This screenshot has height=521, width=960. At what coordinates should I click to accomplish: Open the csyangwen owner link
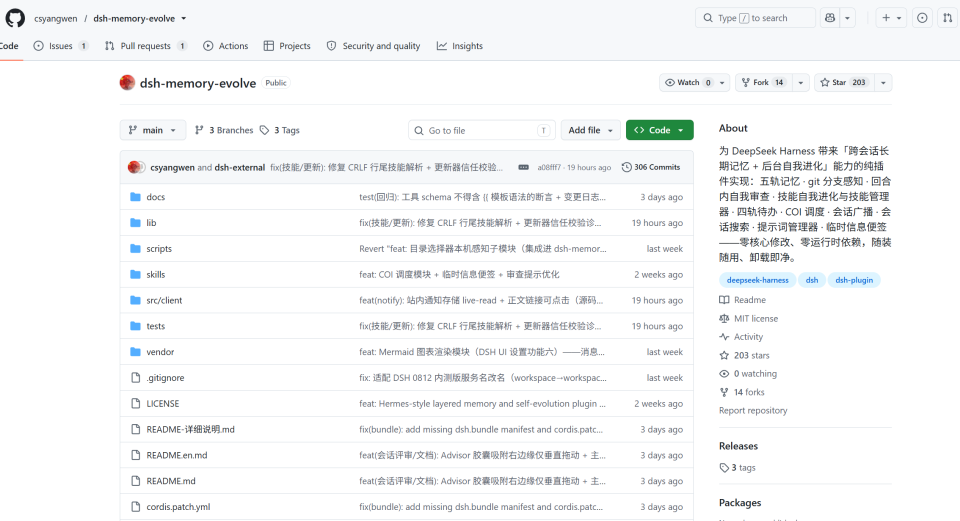(56, 18)
